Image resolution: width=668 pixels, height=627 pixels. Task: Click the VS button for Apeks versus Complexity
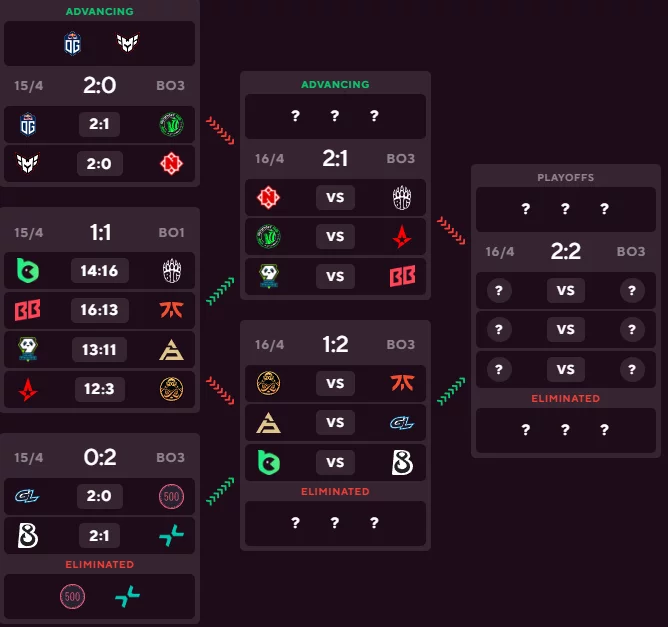tap(335, 422)
